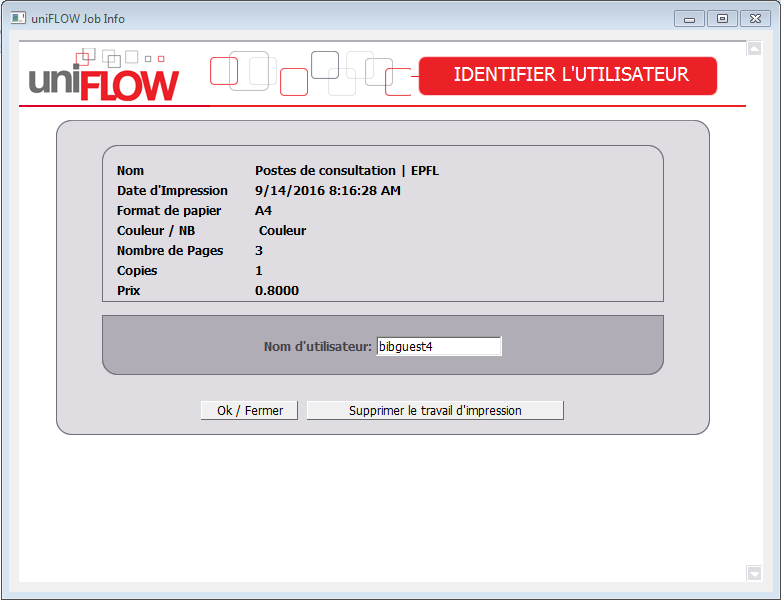Click the A4 paper format value

(x=263, y=211)
